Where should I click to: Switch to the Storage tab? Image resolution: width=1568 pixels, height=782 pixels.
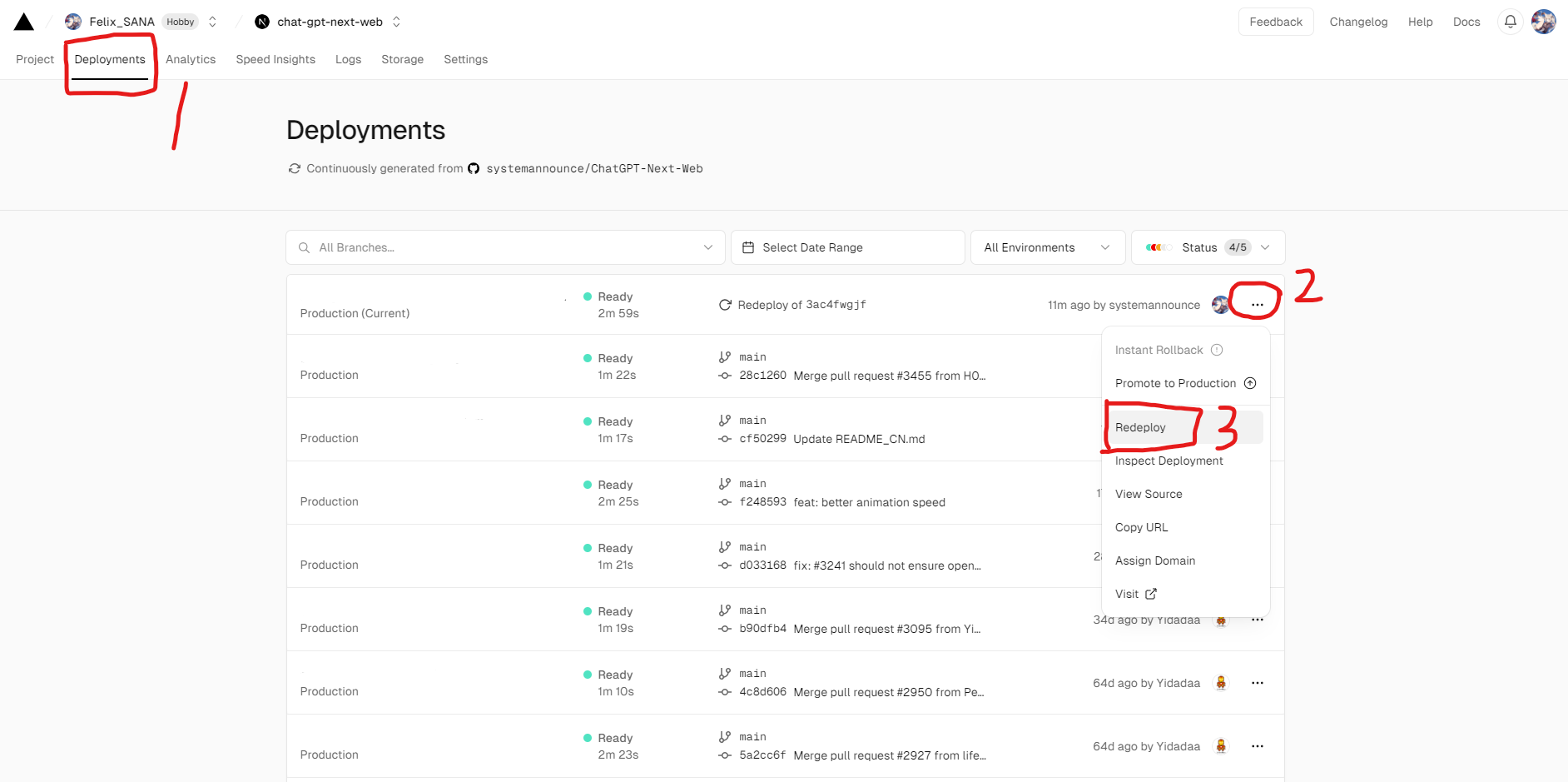tap(402, 59)
